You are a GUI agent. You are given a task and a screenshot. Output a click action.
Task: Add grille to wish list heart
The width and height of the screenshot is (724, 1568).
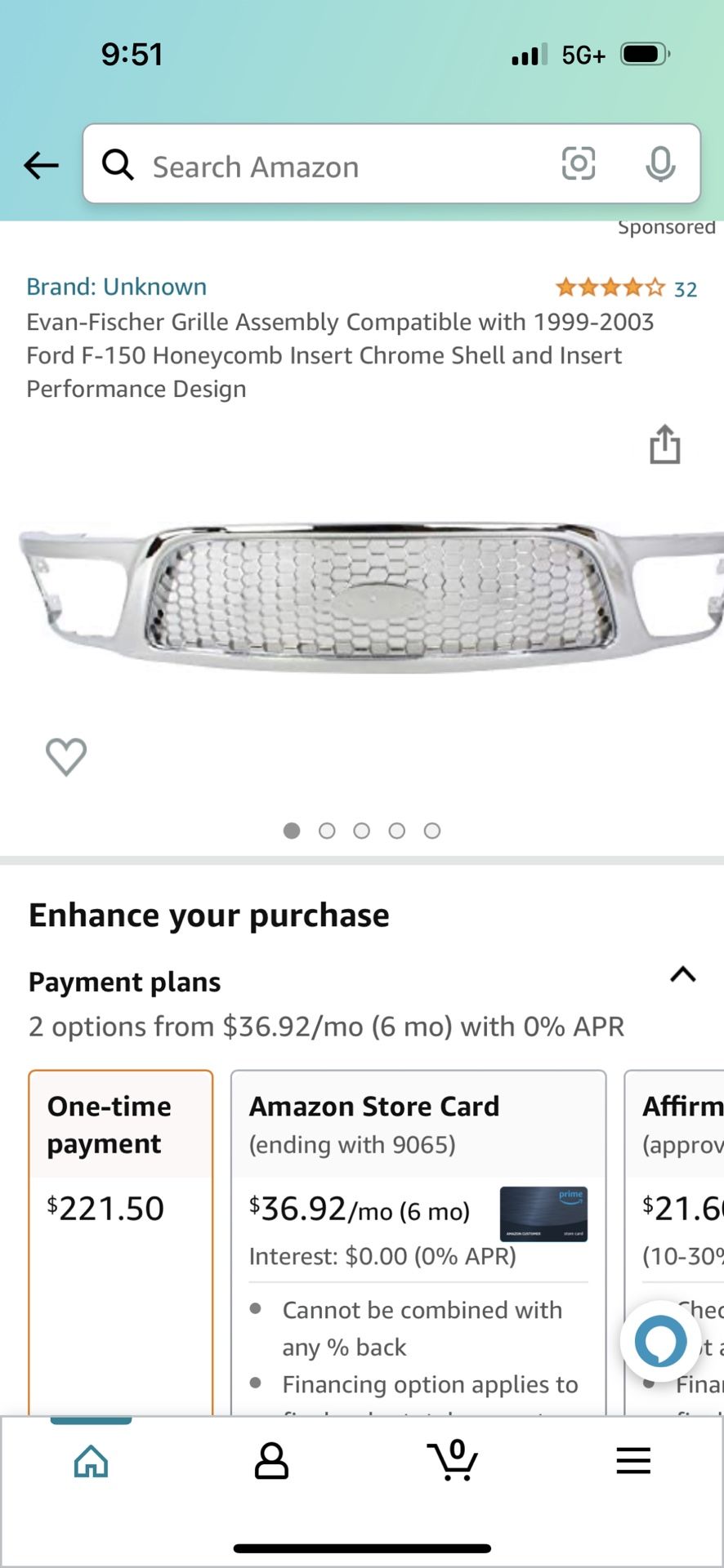pos(66,756)
